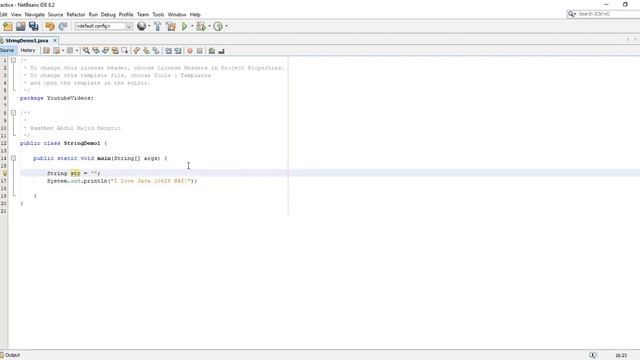Open the Tools menu
The width and height of the screenshot is (640, 360).
pos(158,14)
